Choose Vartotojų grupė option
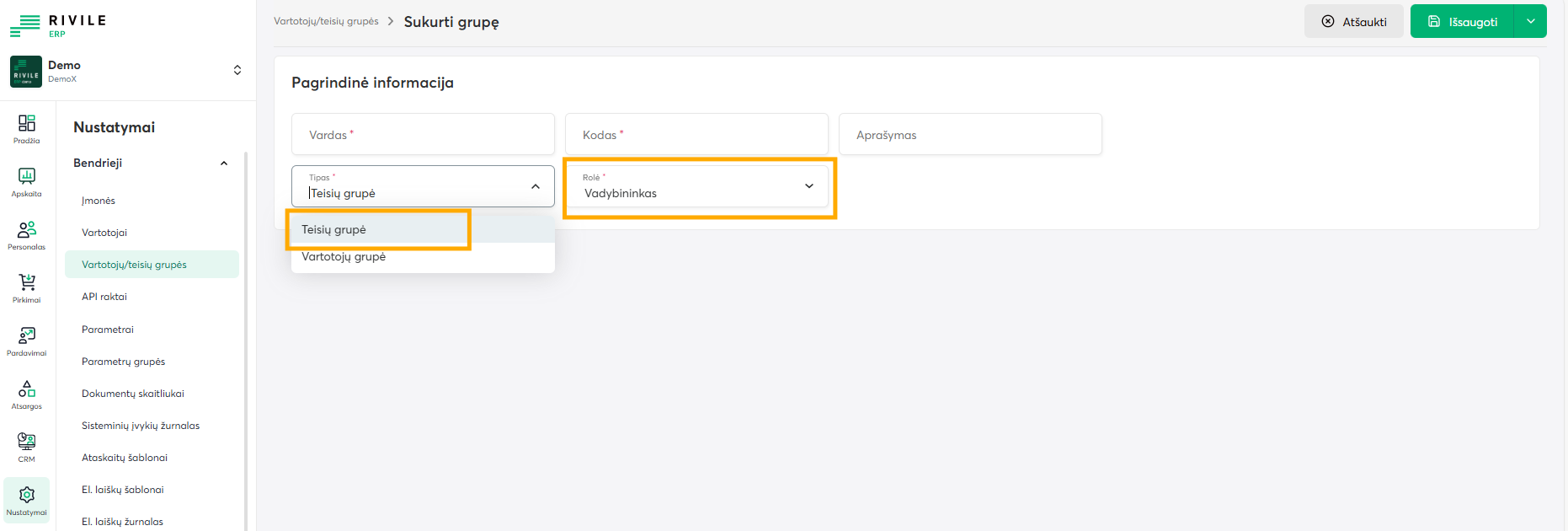This screenshot has height=531, width=1568. 344,257
